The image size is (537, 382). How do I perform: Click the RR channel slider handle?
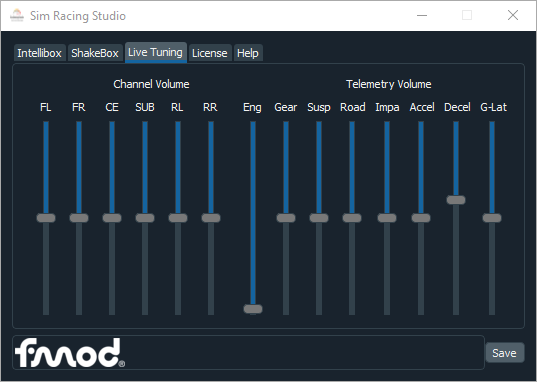click(211, 218)
